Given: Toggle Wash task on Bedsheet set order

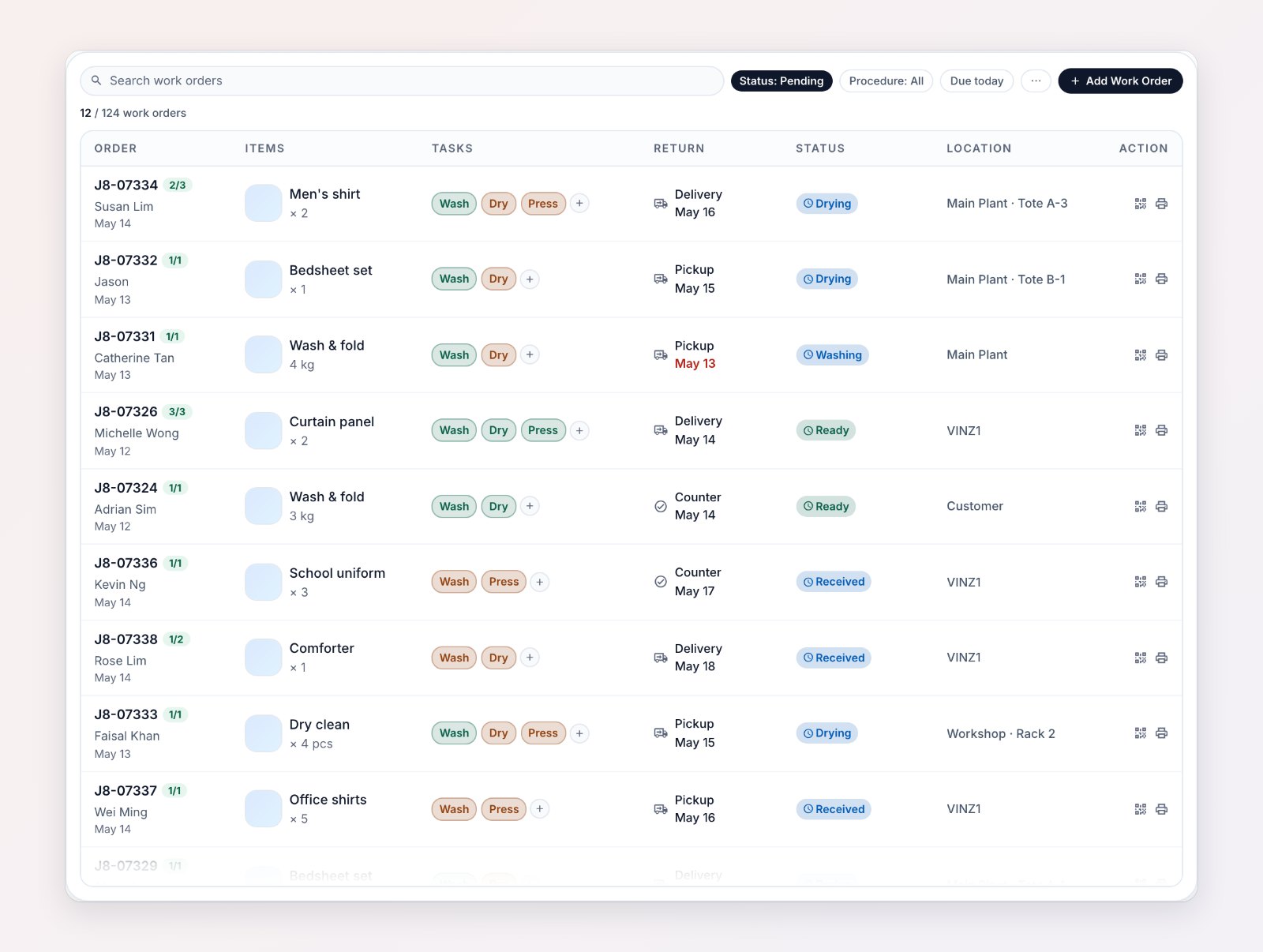Looking at the screenshot, I should pos(454,279).
